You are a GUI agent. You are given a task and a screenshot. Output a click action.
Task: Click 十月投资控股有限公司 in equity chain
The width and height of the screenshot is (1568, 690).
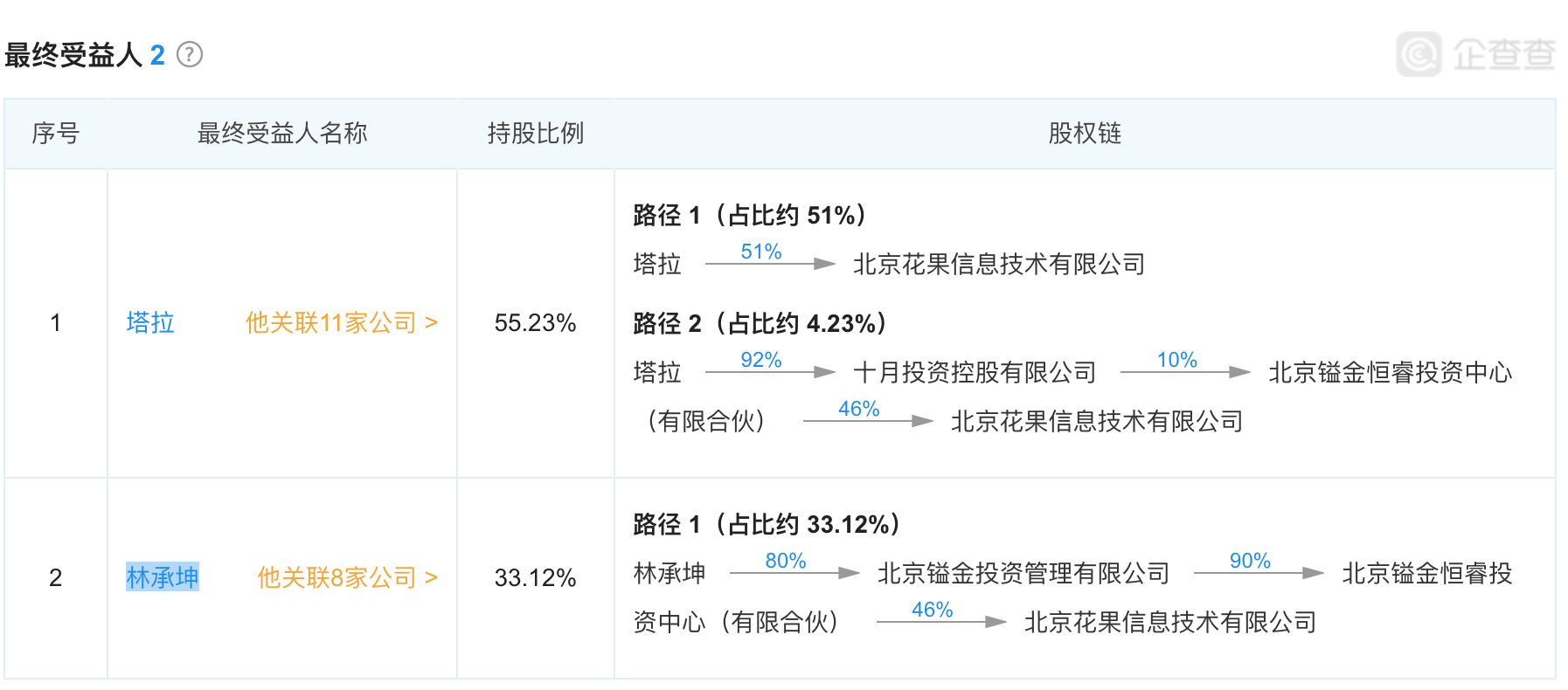[975, 373]
